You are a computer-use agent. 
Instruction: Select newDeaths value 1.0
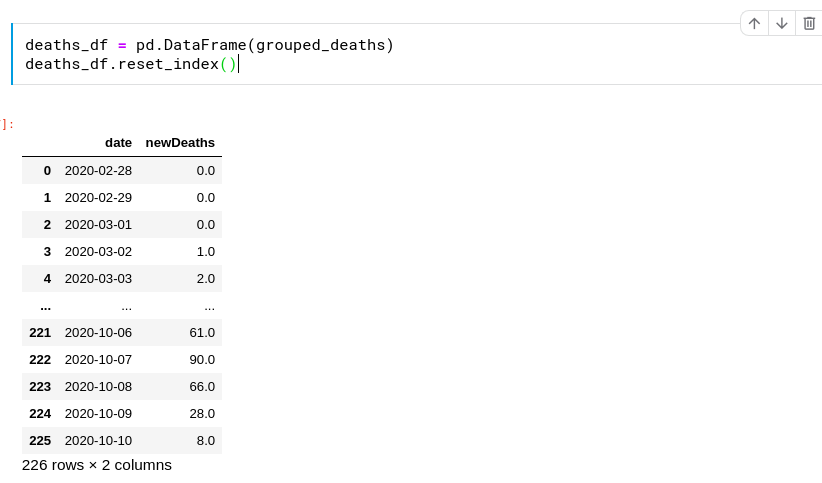(x=206, y=252)
